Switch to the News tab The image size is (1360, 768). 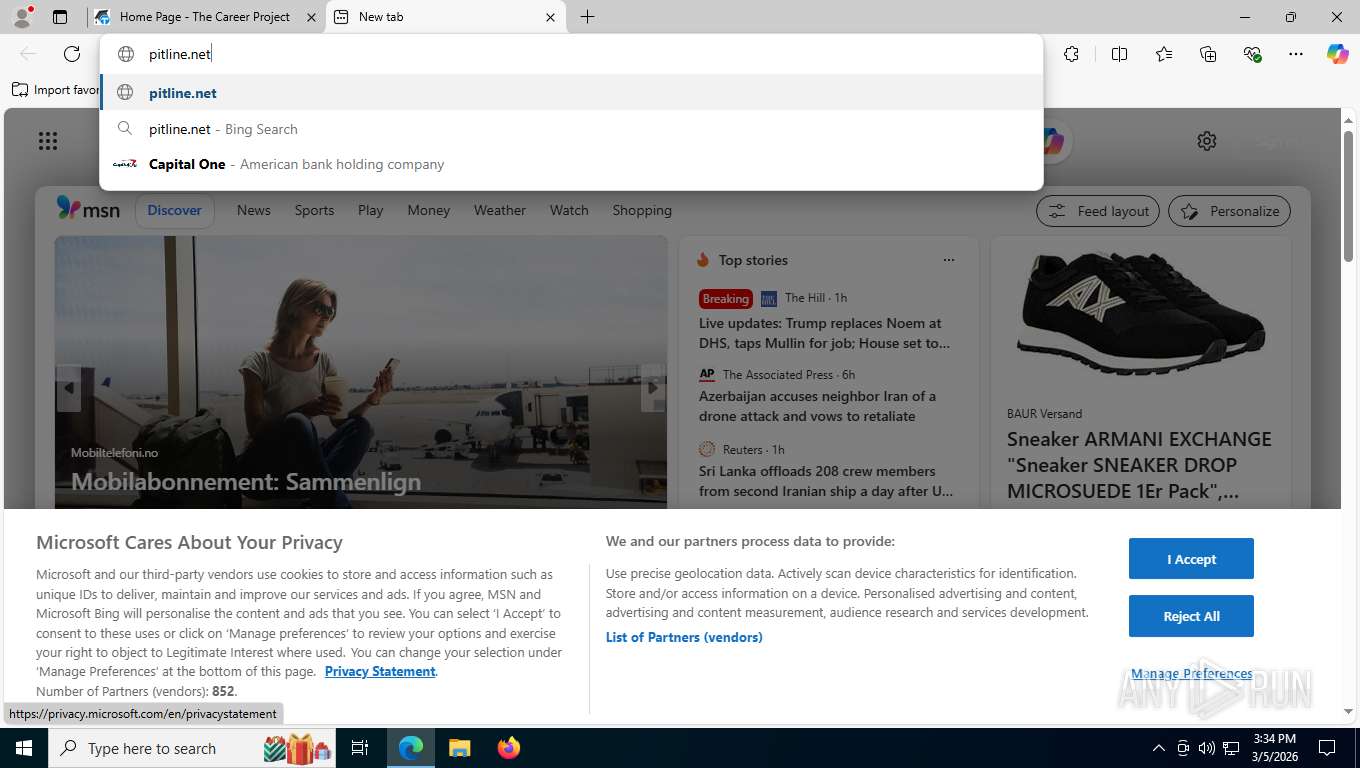[x=254, y=210]
